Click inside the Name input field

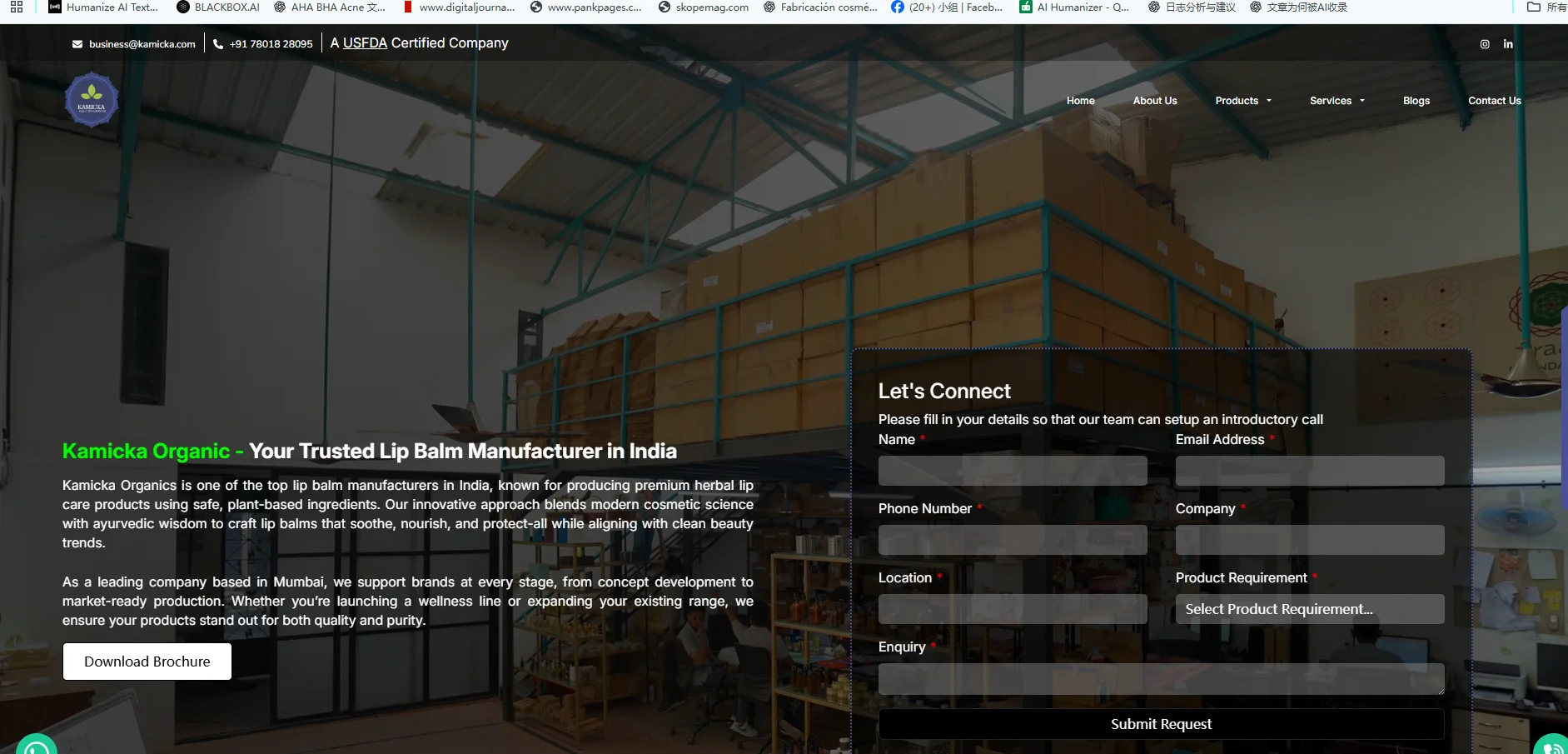[x=1013, y=471]
